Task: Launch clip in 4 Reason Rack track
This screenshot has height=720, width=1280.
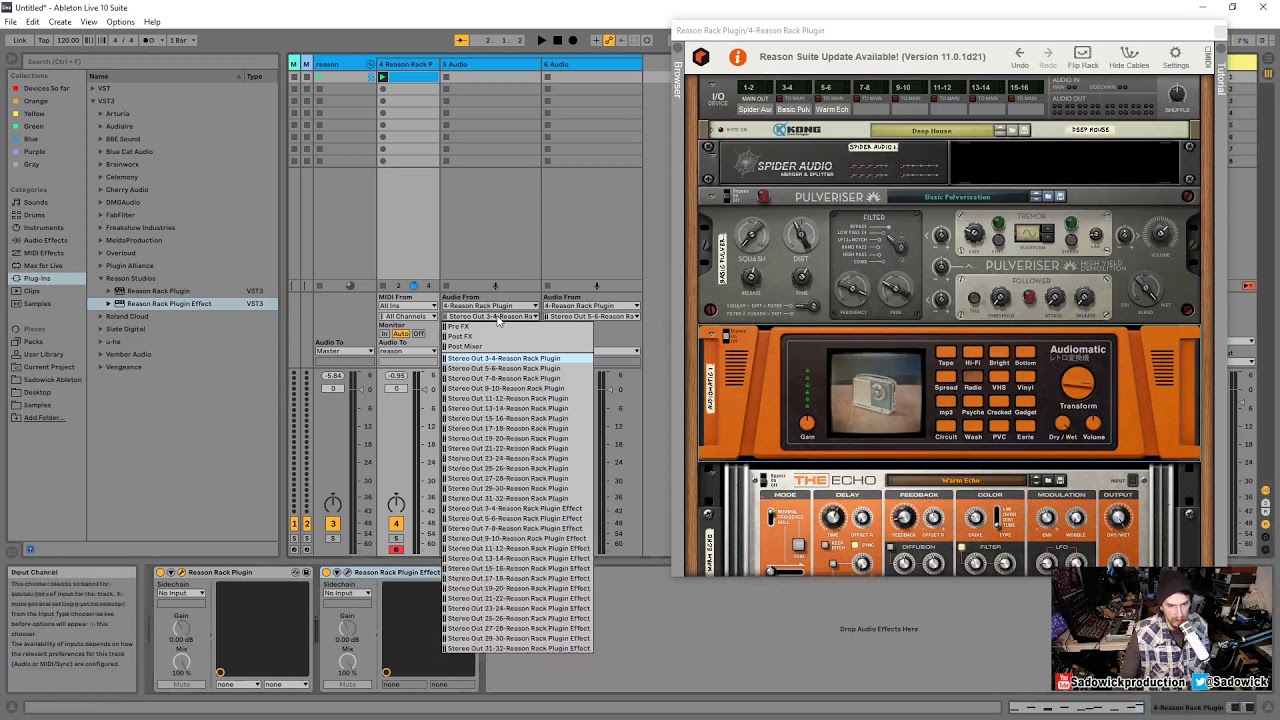Action: pyautogui.click(x=383, y=77)
